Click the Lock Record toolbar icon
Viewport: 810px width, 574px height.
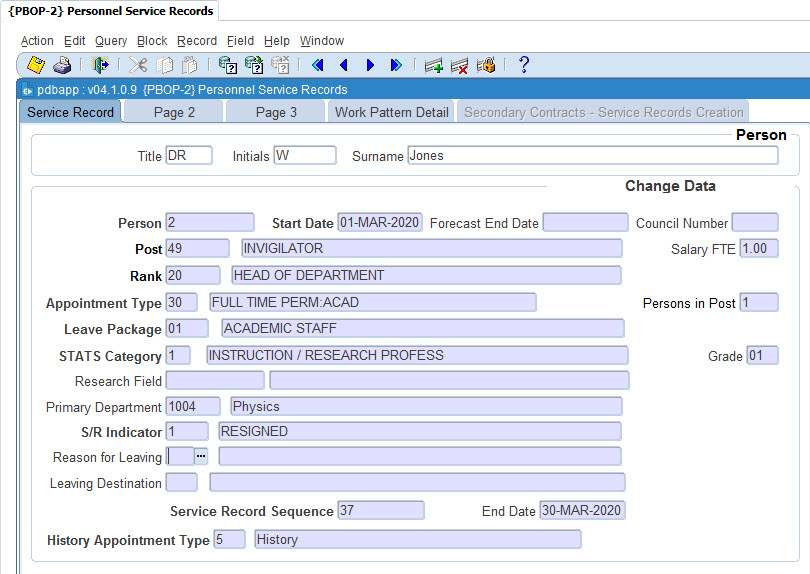486,66
